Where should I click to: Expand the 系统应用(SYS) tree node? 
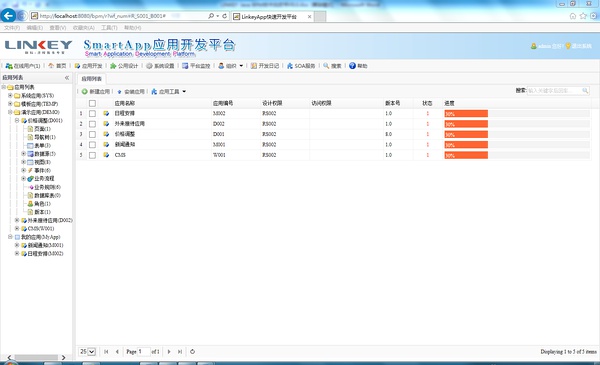pyautogui.click(x=10, y=95)
